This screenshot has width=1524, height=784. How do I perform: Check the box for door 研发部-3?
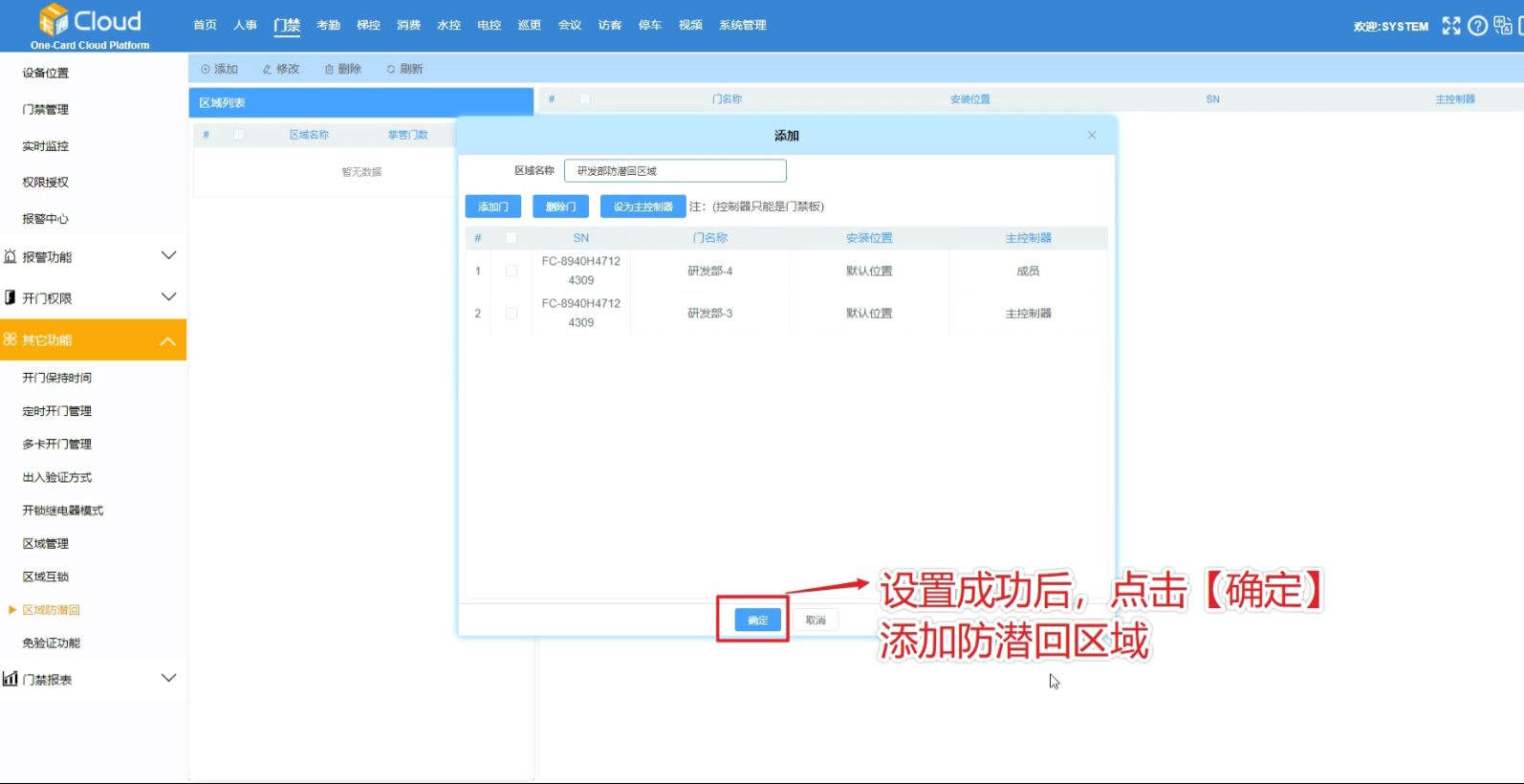click(512, 314)
